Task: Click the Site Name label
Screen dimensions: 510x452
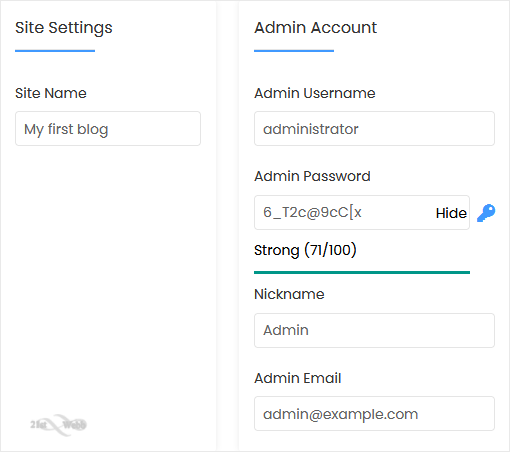Action: (51, 93)
